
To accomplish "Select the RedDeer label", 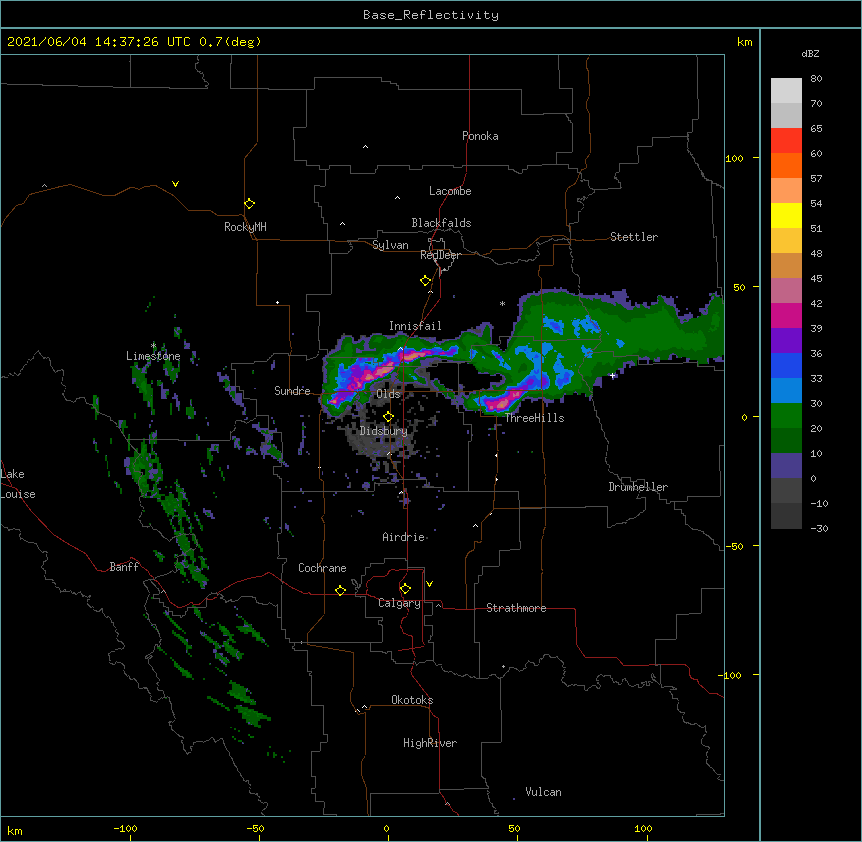I will 440,255.
